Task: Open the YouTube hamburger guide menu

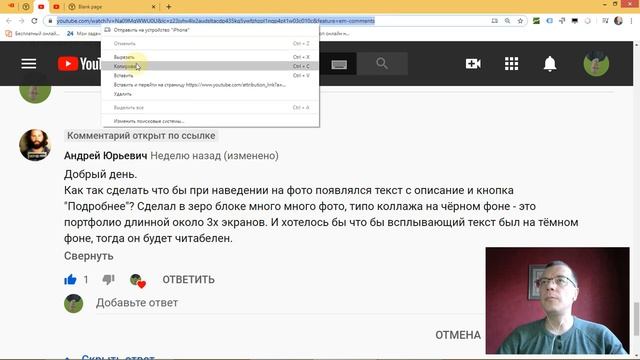Action: click(29, 64)
